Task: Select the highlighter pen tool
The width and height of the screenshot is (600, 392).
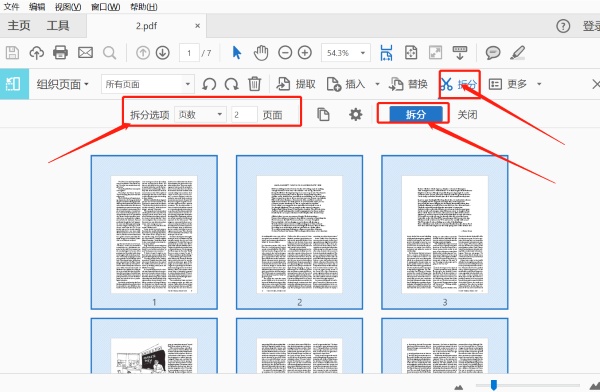Action: [x=517, y=53]
